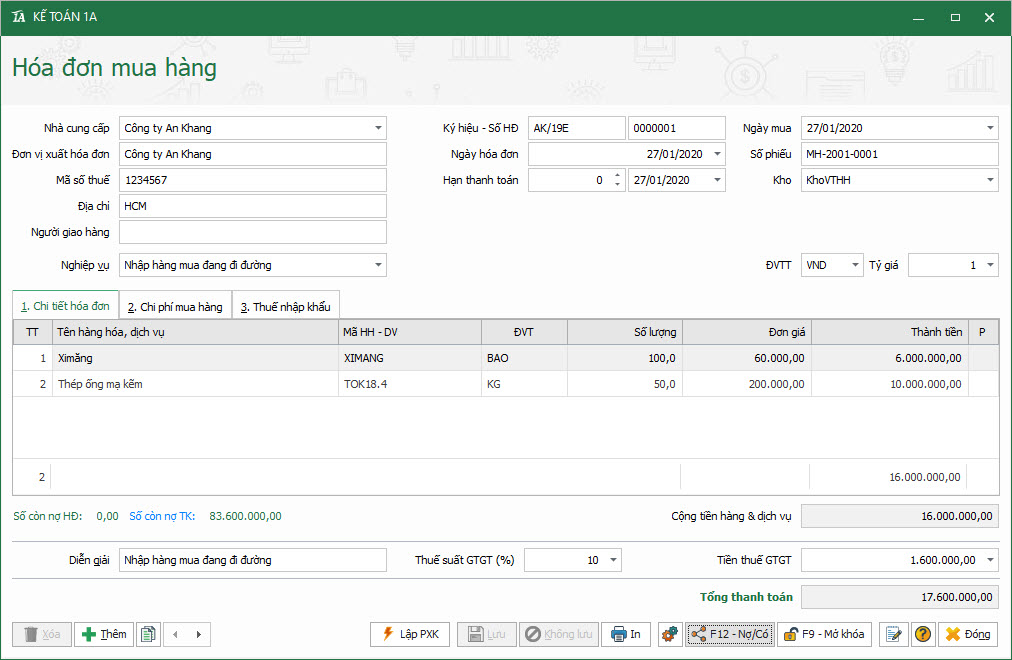Click Thành tiền column header
Image resolution: width=1012 pixels, height=660 pixels.
(890, 332)
